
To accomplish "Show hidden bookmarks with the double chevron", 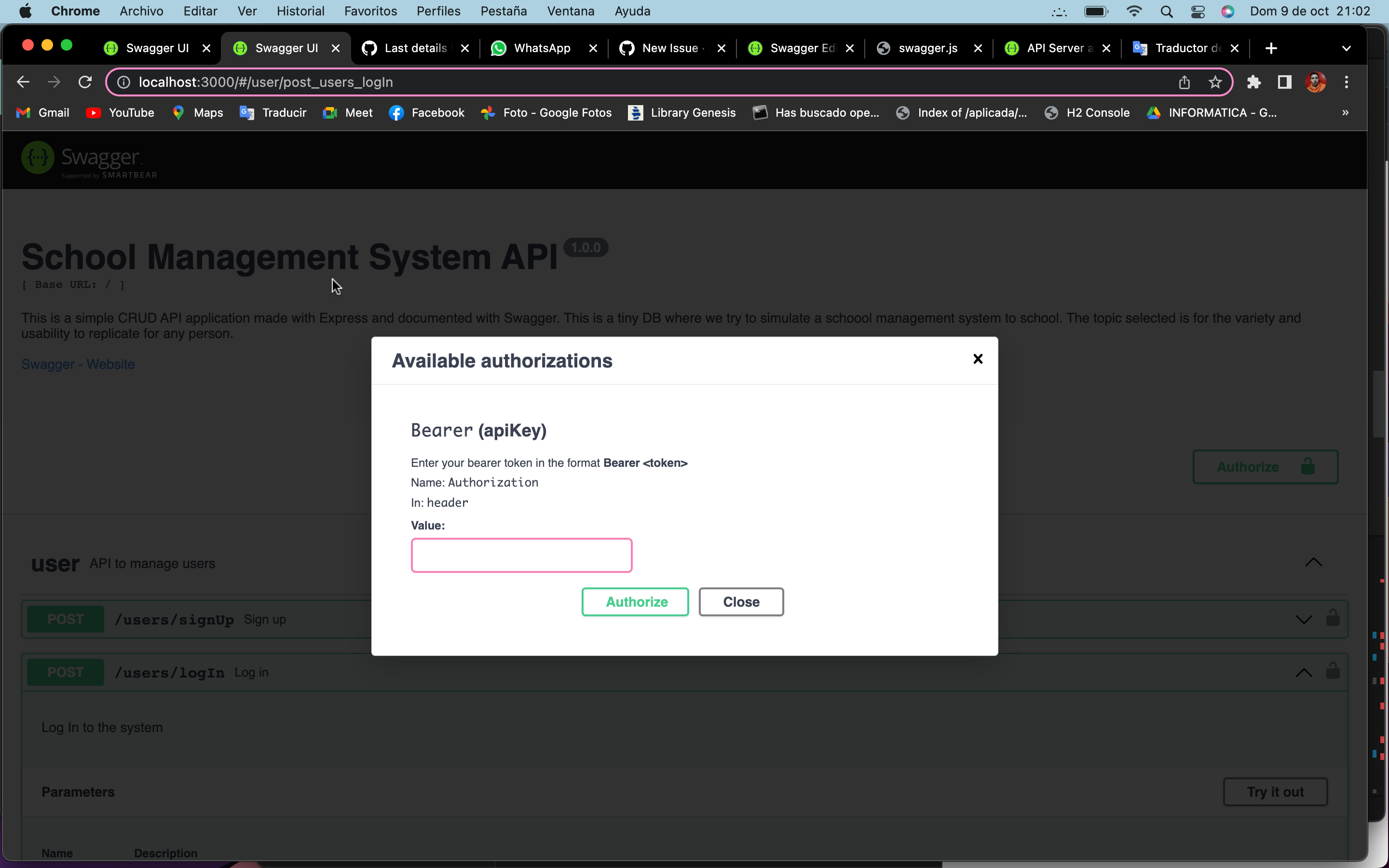I will pos(1345,112).
